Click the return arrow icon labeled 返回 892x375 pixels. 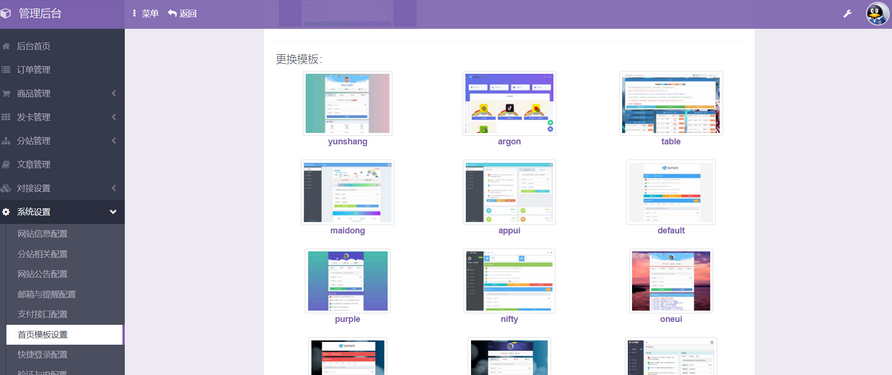pyautogui.click(x=172, y=13)
